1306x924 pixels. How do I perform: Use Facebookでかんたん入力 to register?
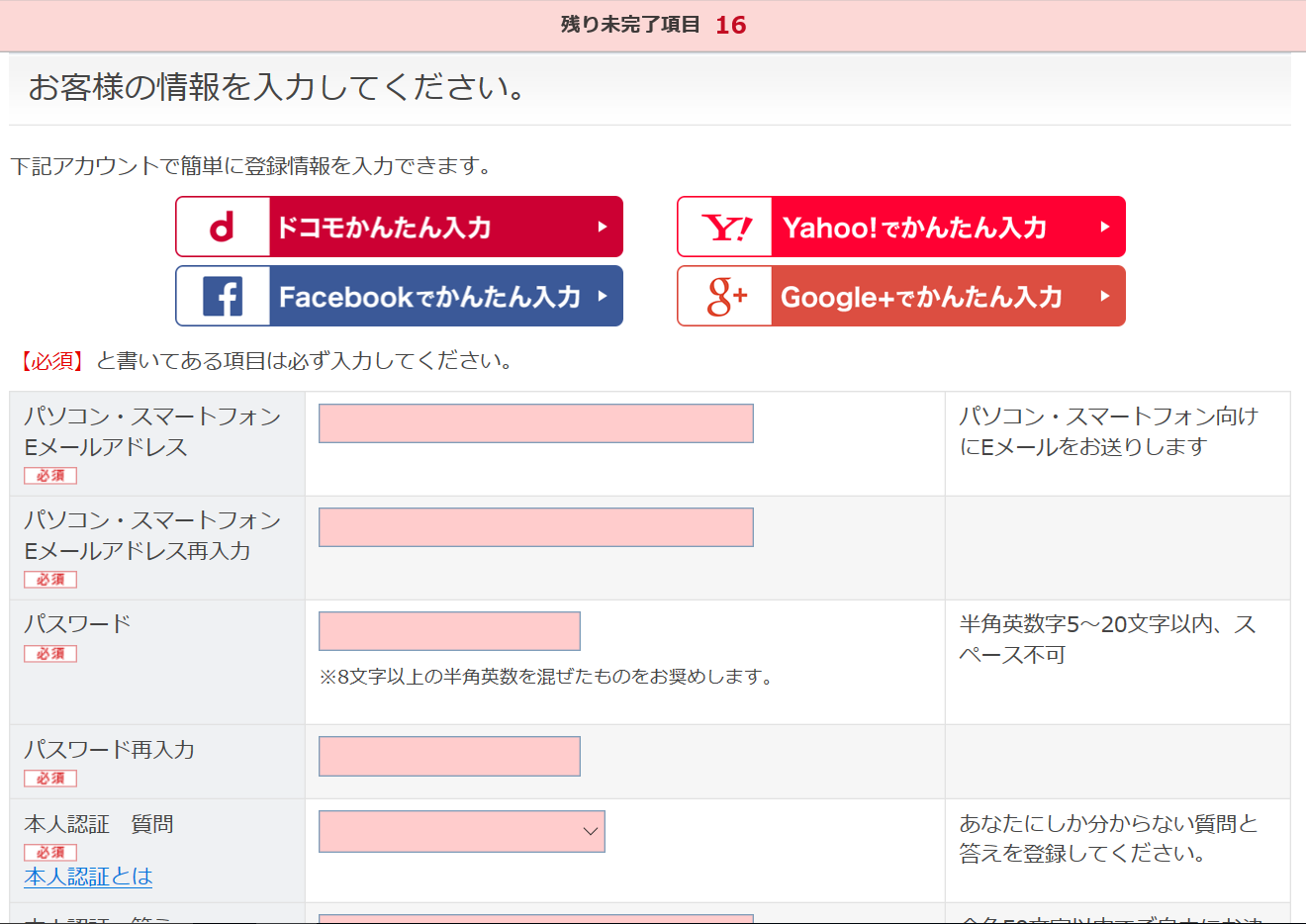point(429,297)
